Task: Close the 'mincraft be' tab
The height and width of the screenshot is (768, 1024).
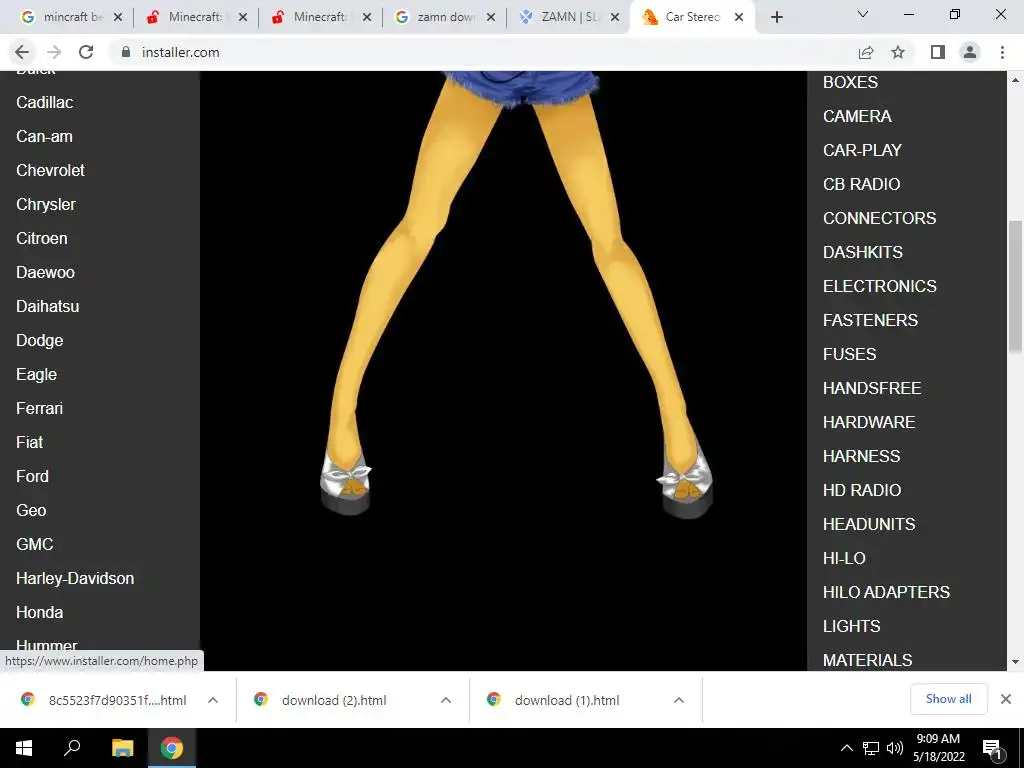Action: pos(118,18)
